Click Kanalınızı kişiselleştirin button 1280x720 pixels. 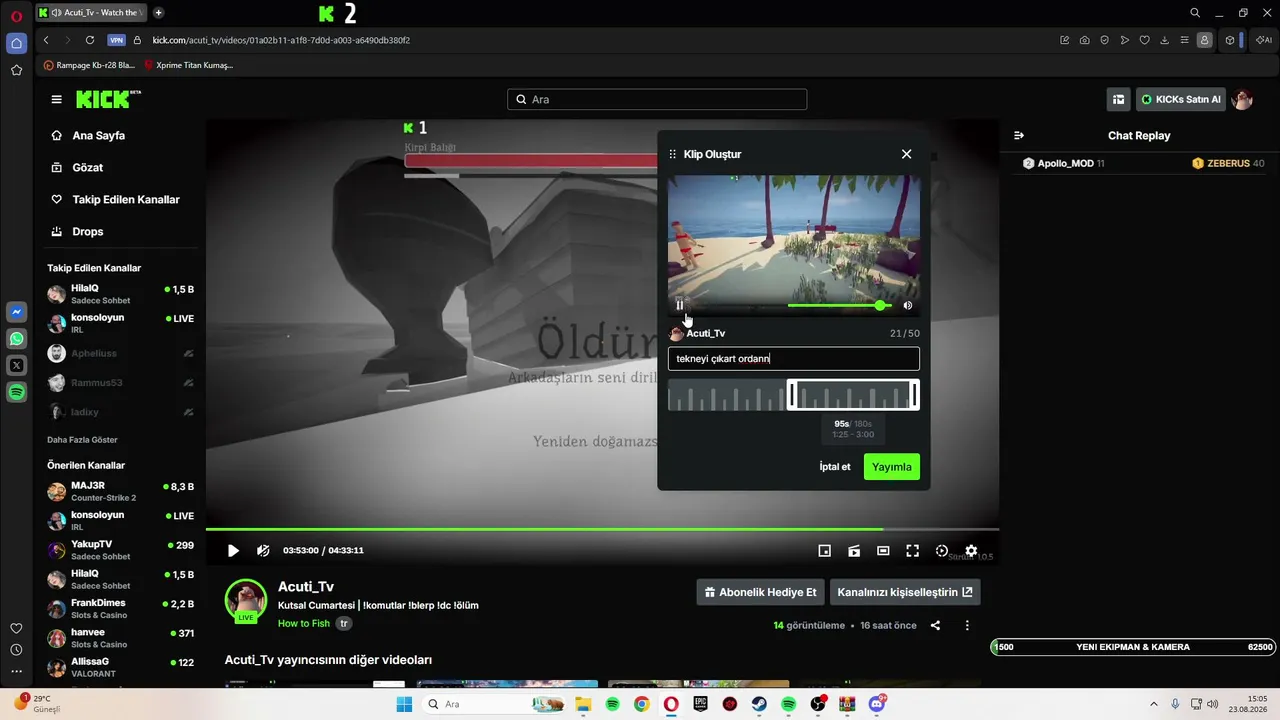(905, 592)
